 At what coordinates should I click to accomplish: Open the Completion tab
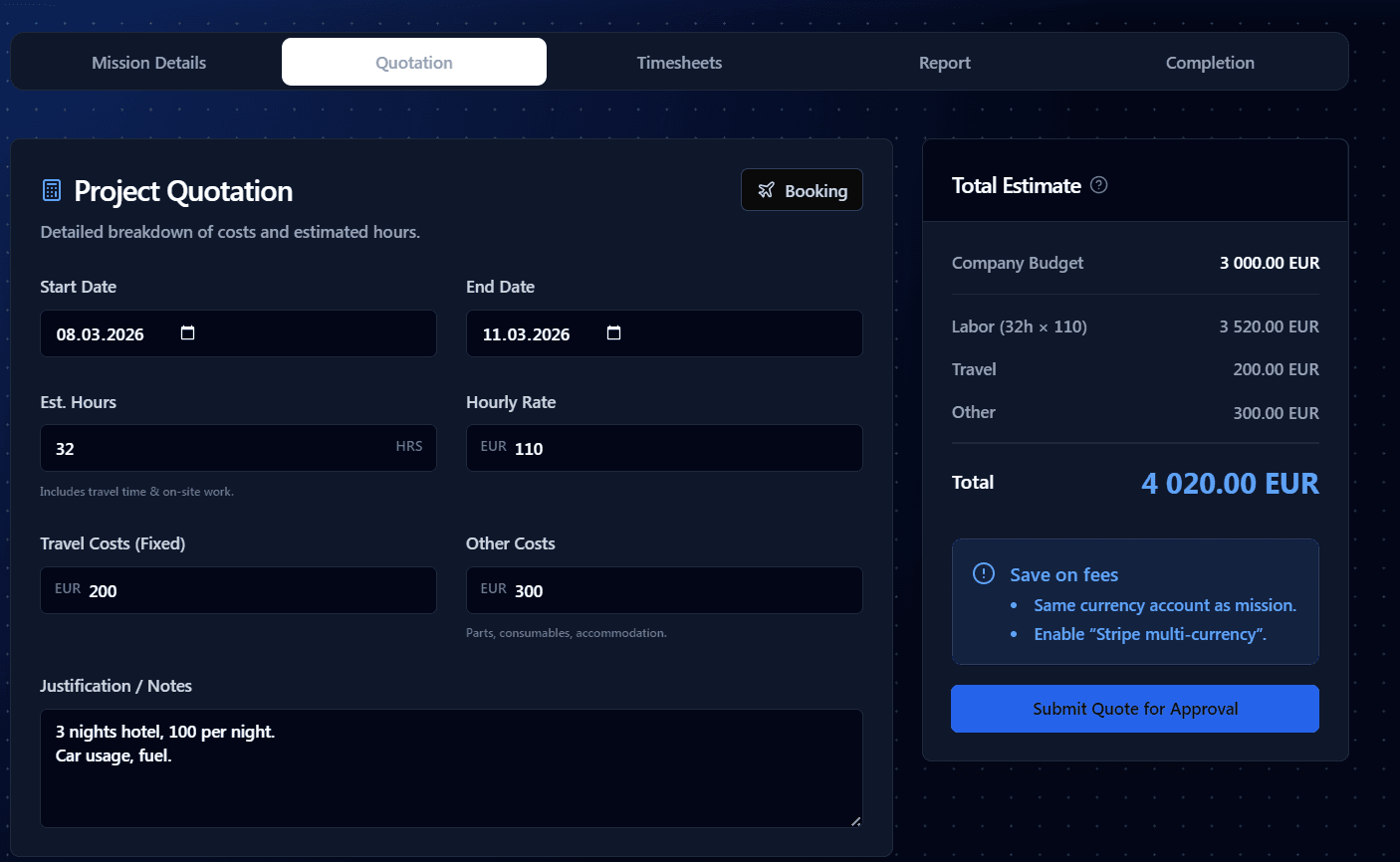pyautogui.click(x=1210, y=63)
